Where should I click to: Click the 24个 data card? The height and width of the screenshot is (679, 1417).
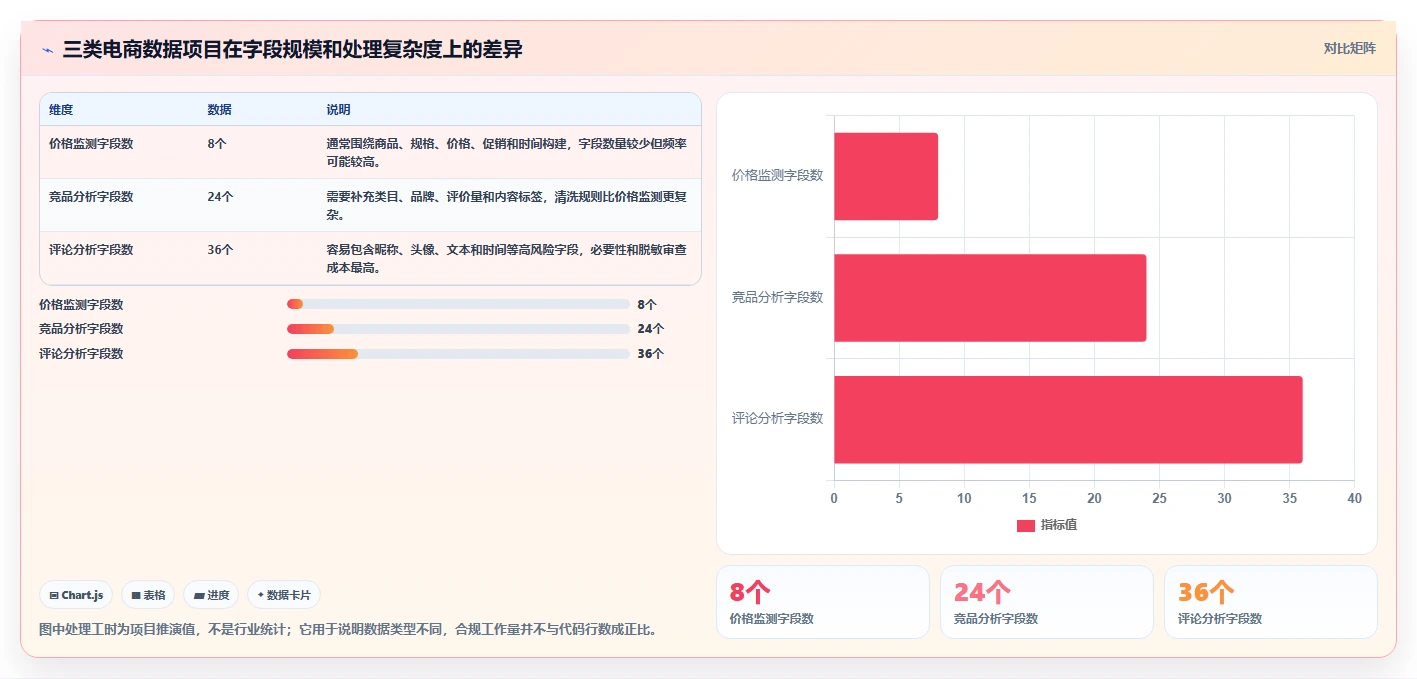[x=1047, y=602]
